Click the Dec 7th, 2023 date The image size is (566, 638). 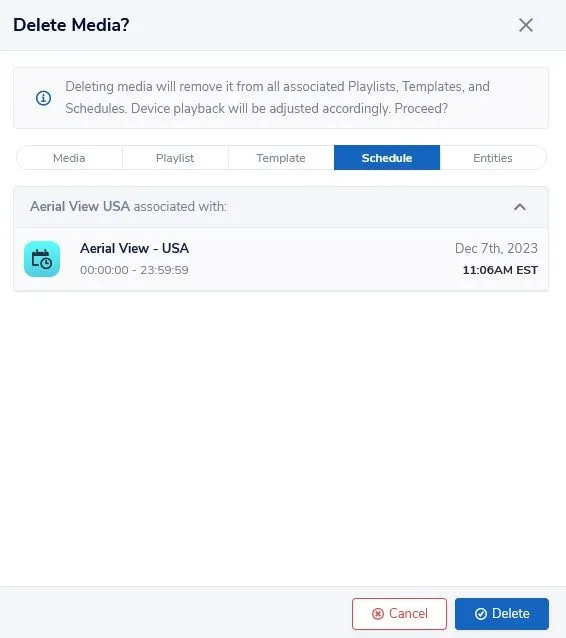(496, 248)
